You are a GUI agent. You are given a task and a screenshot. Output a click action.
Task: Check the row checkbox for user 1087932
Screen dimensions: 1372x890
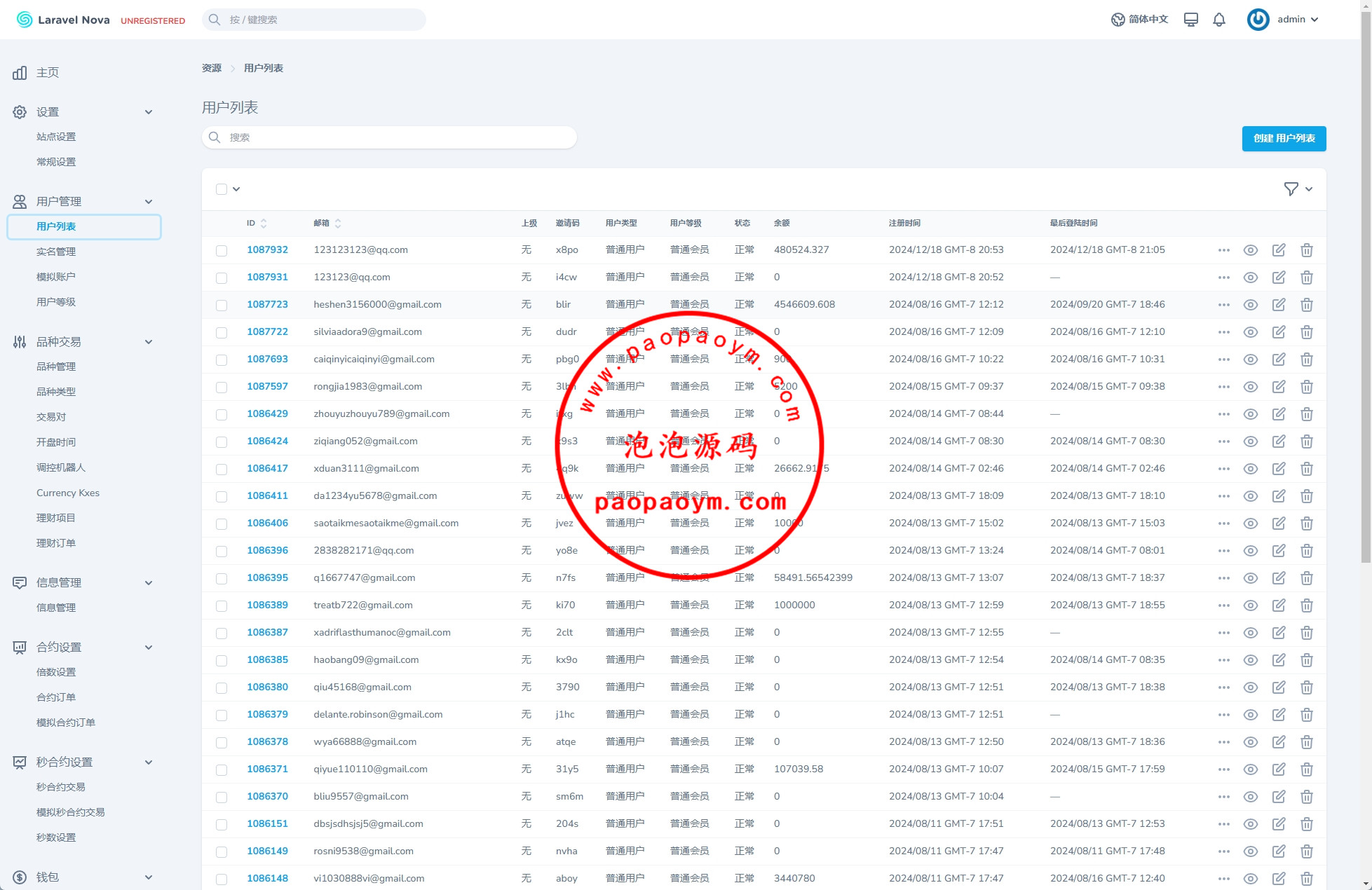[222, 251]
